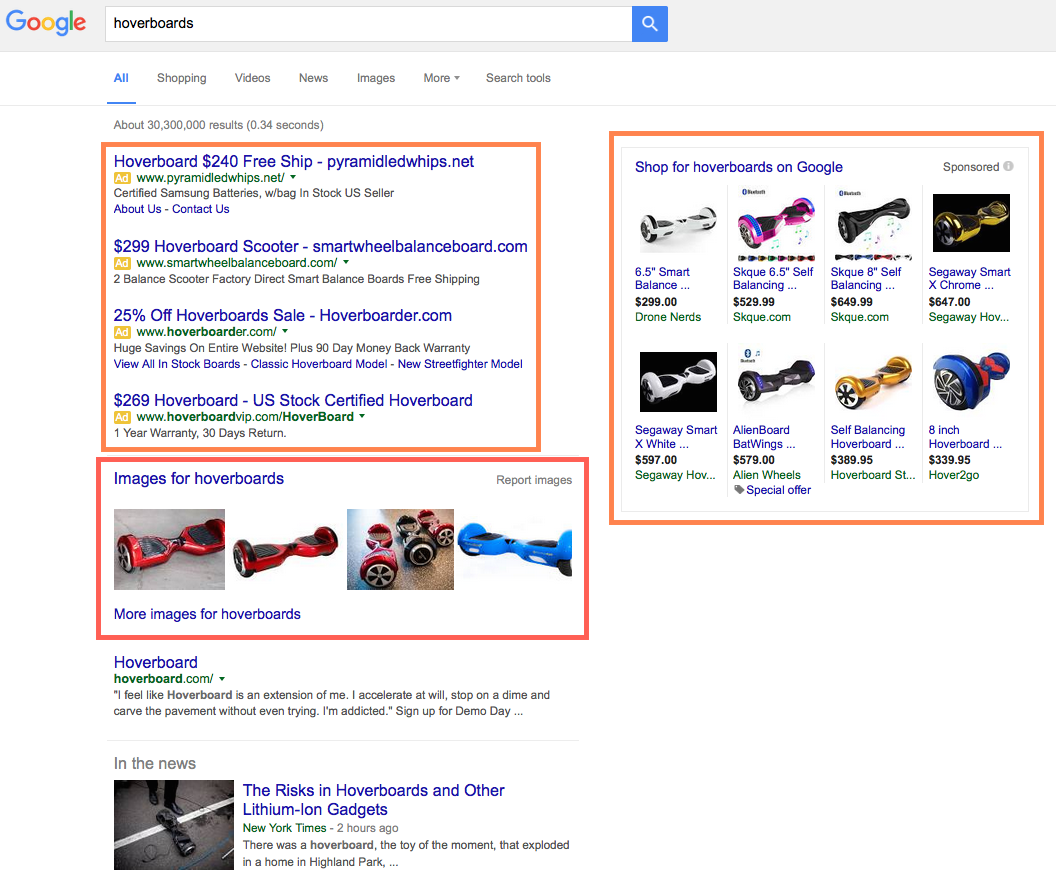Click the Alien Wheels seller name
Viewport: 1056px width, 882px height.
pyautogui.click(x=766, y=475)
